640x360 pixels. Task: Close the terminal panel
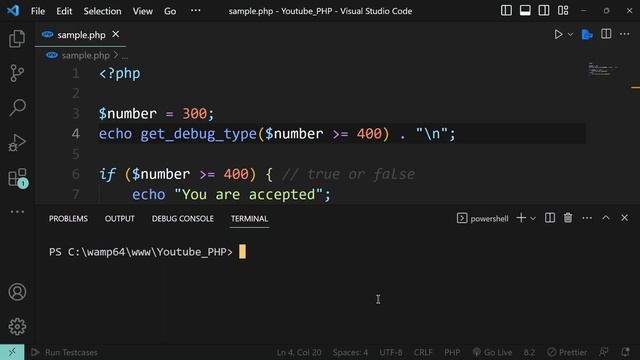point(624,218)
